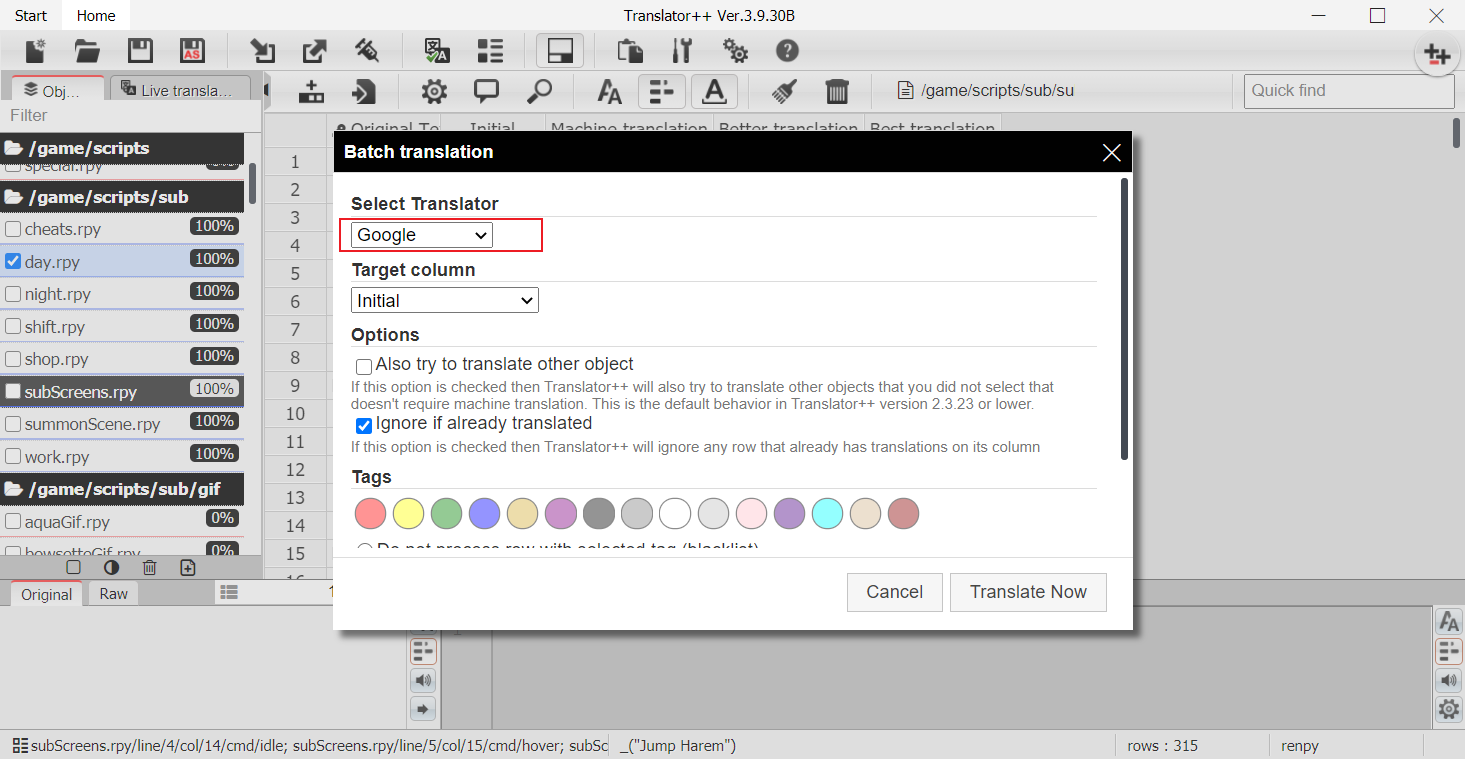Screen dimensions: 1465x759
Task: Click the Save As red floppy icon
Action: pos(192,51)
